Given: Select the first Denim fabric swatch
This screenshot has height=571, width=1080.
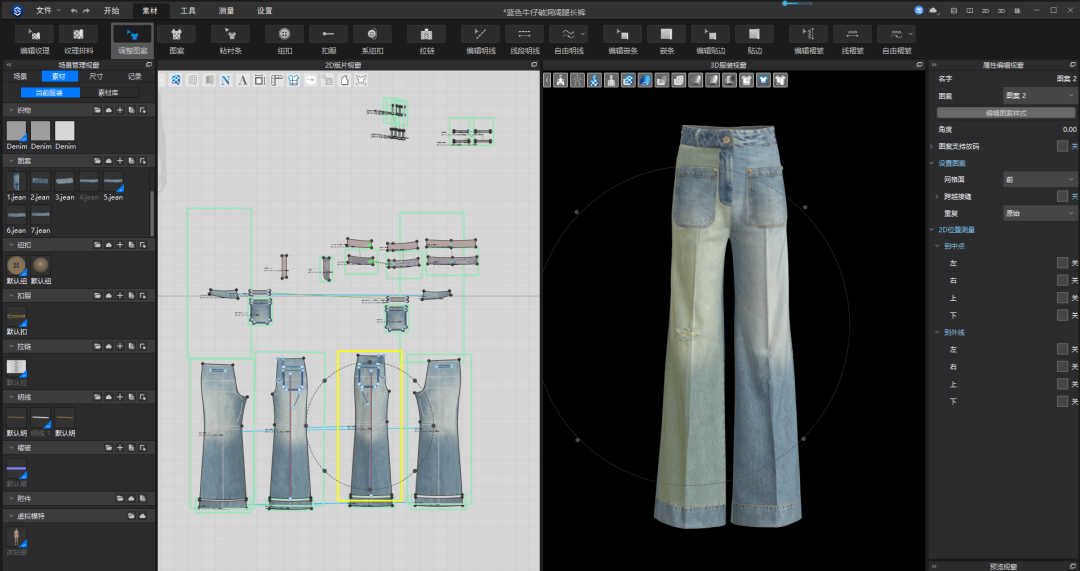Looking at the screenshot, I should point(16,131).
